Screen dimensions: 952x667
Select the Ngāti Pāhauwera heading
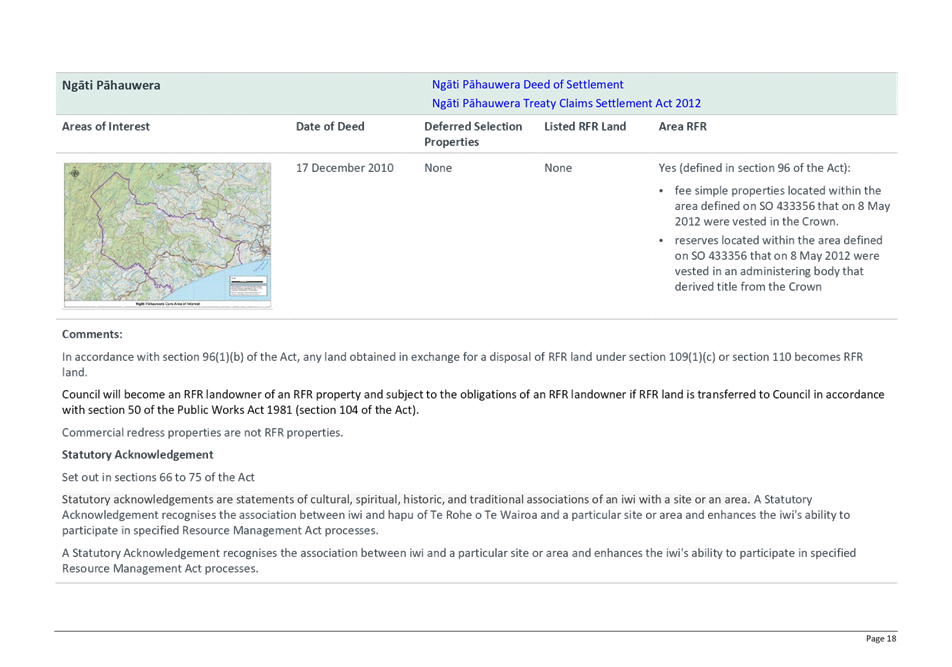click(x=111, y=86)
